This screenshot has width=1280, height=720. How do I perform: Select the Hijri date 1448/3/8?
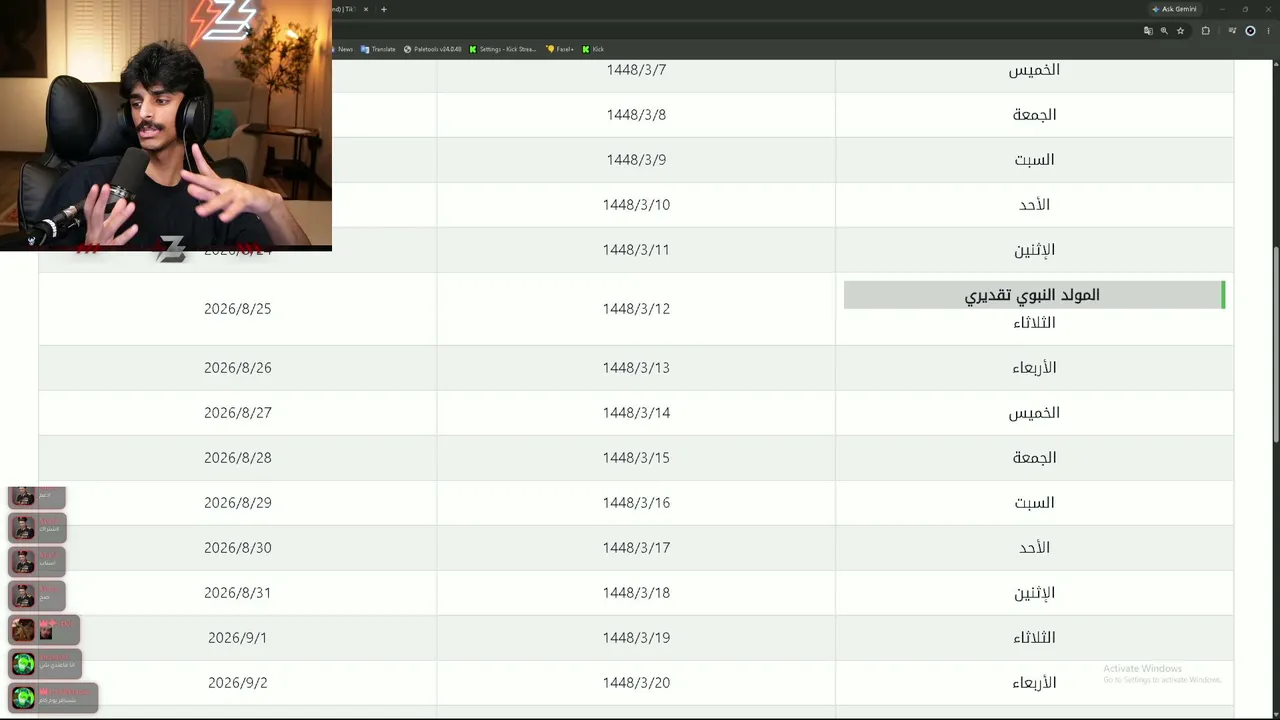[x=636, y=115]
